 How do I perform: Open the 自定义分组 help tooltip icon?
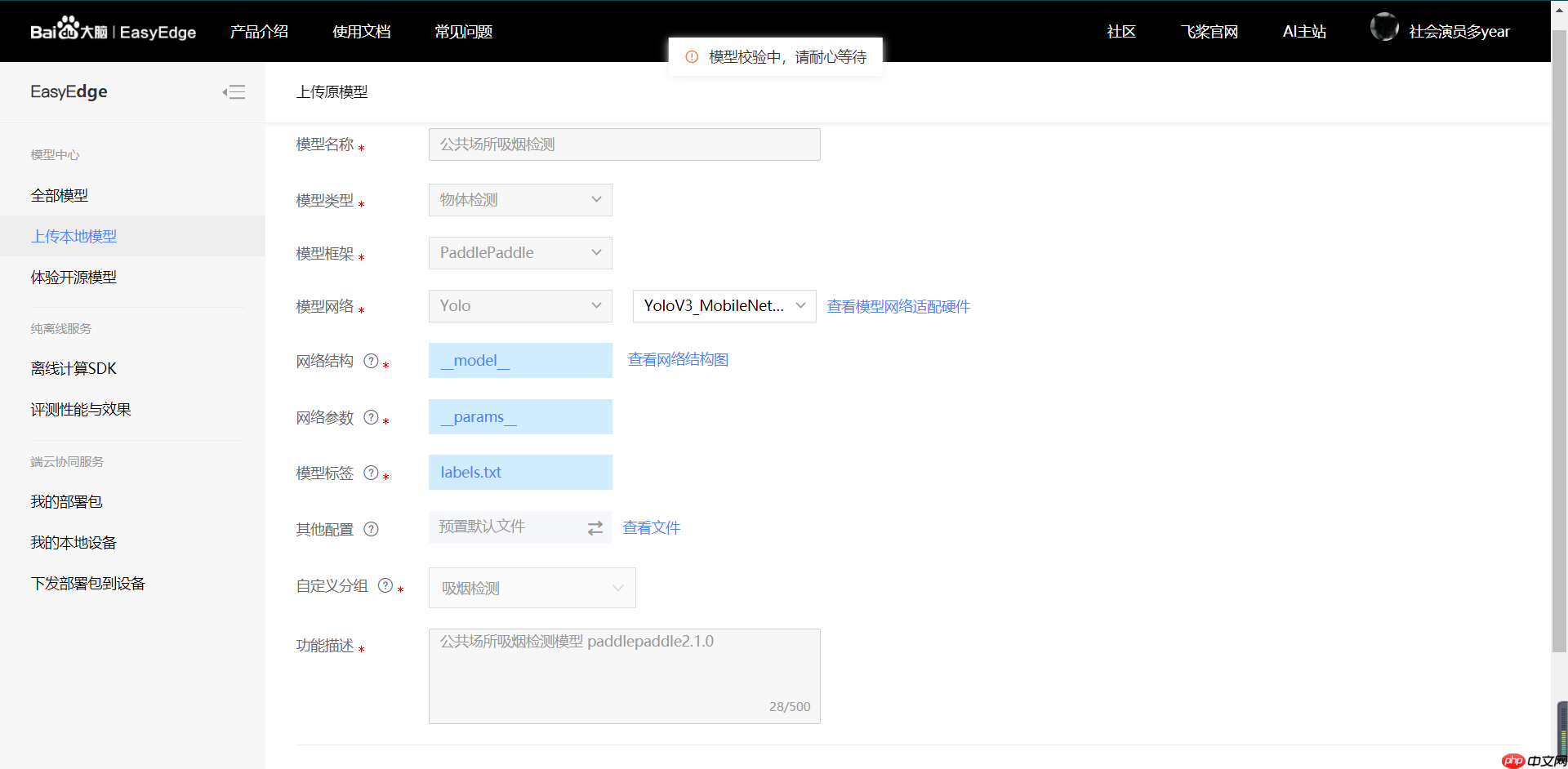(x=385, y=585)
